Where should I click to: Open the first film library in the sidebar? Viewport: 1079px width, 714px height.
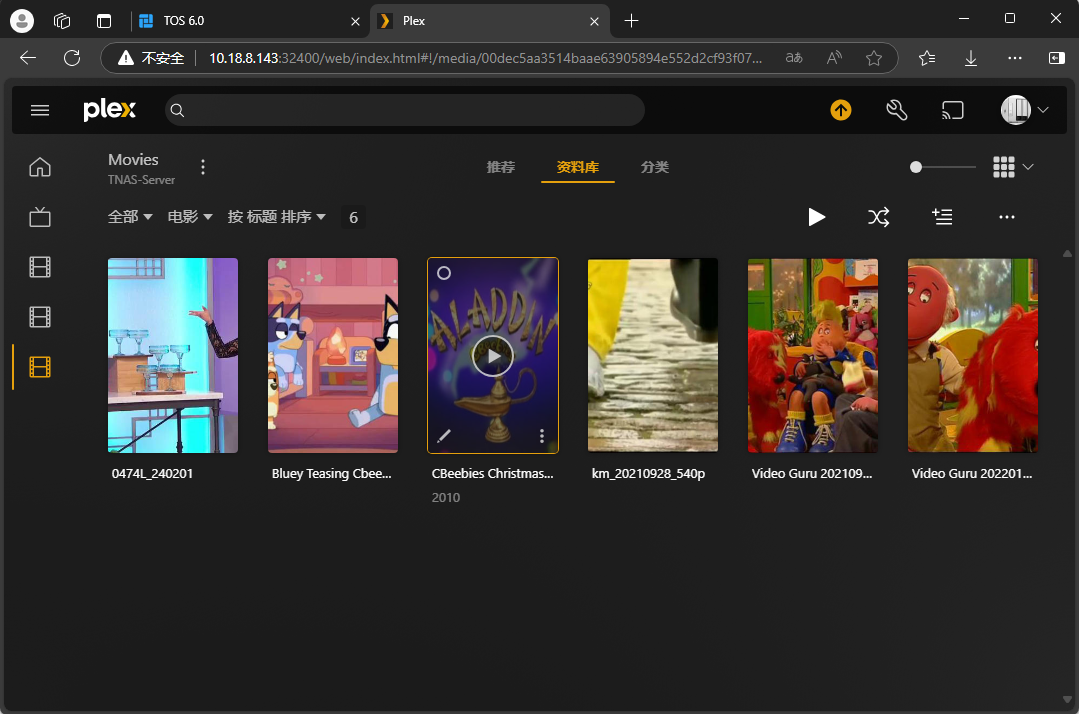tap(40, 267)
